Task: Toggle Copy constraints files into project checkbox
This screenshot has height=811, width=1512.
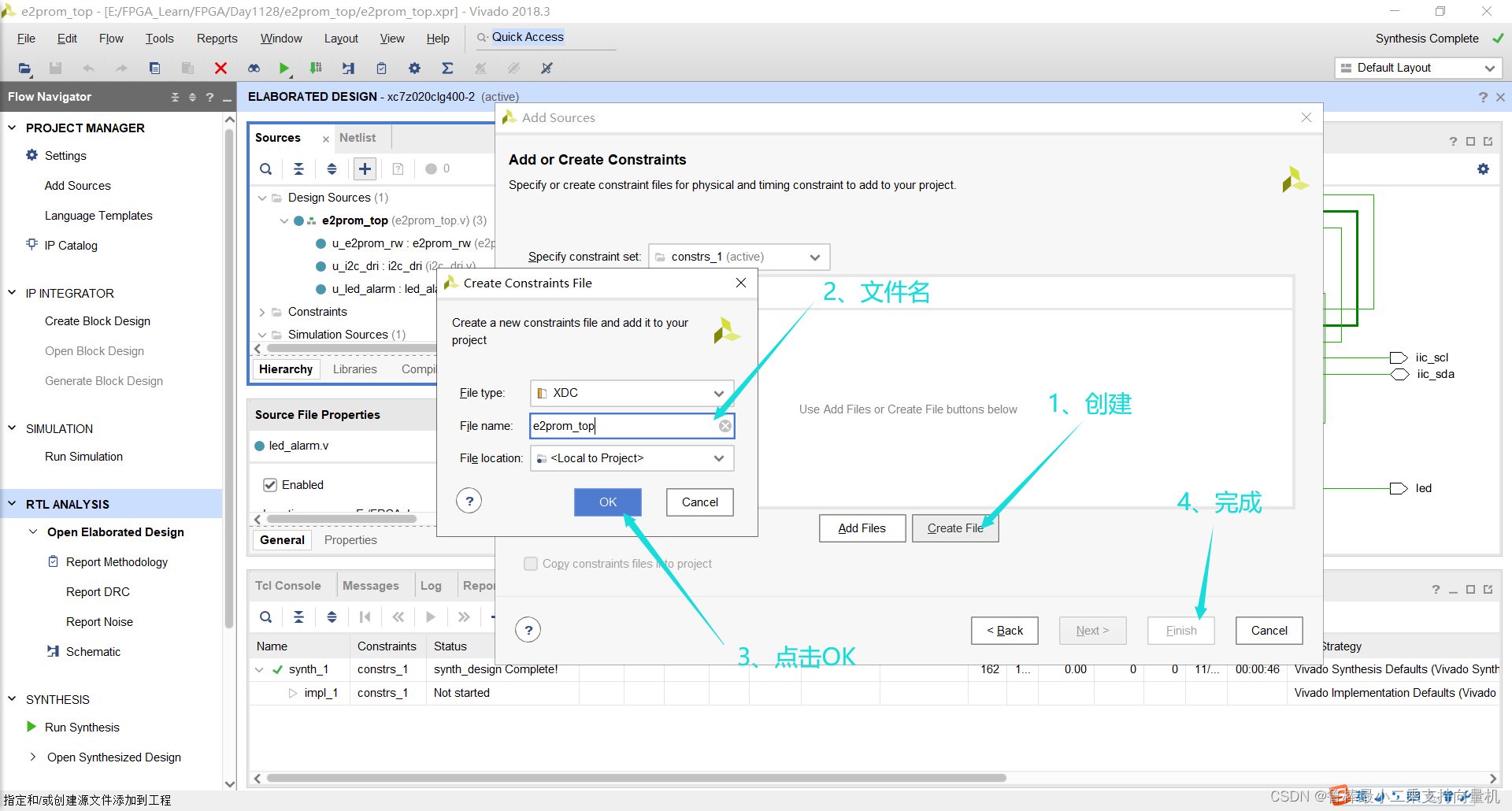Action: (531, 564)
